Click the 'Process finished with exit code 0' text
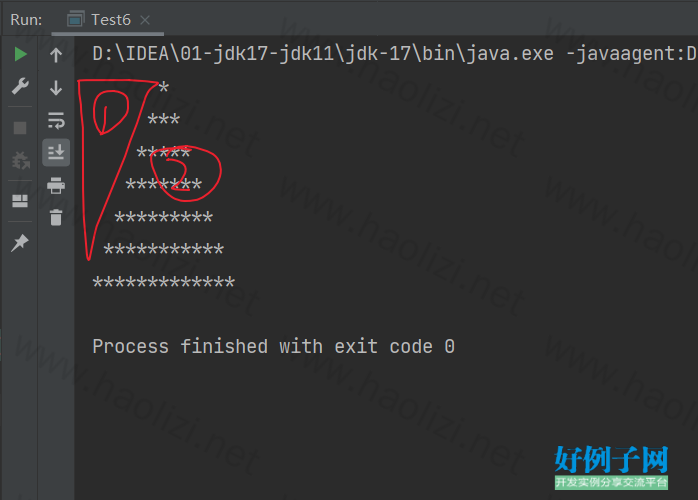 273,346
